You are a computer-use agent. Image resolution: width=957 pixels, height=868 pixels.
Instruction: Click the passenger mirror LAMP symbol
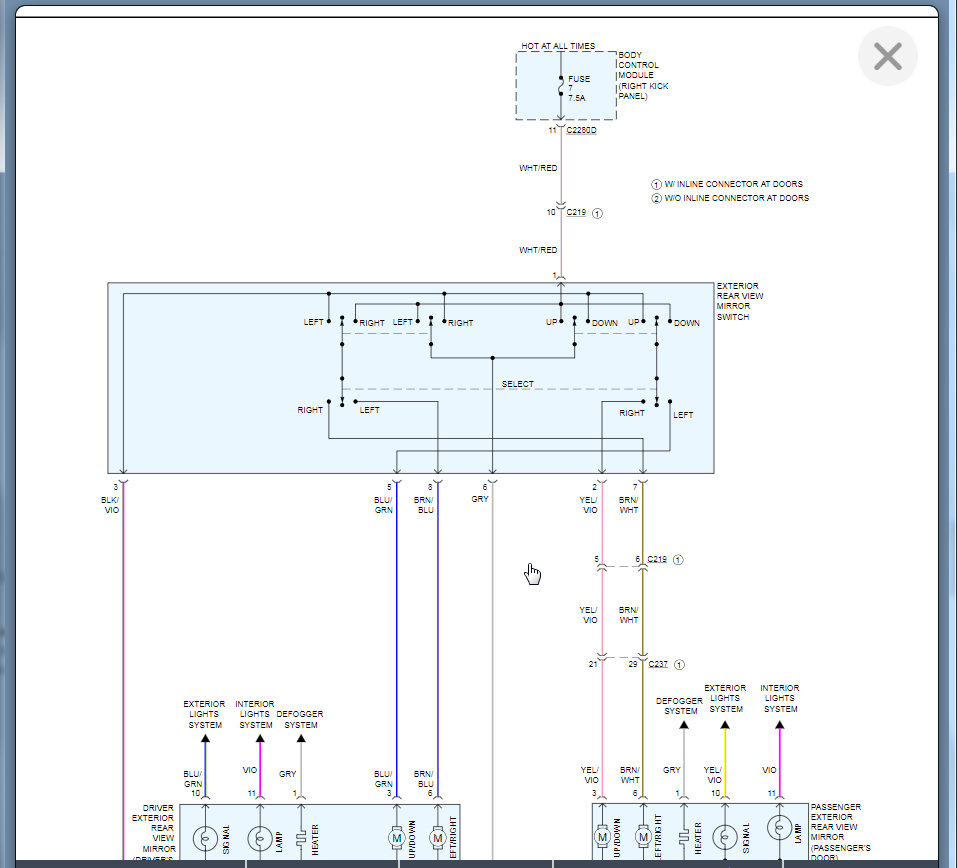pos(779,828)
